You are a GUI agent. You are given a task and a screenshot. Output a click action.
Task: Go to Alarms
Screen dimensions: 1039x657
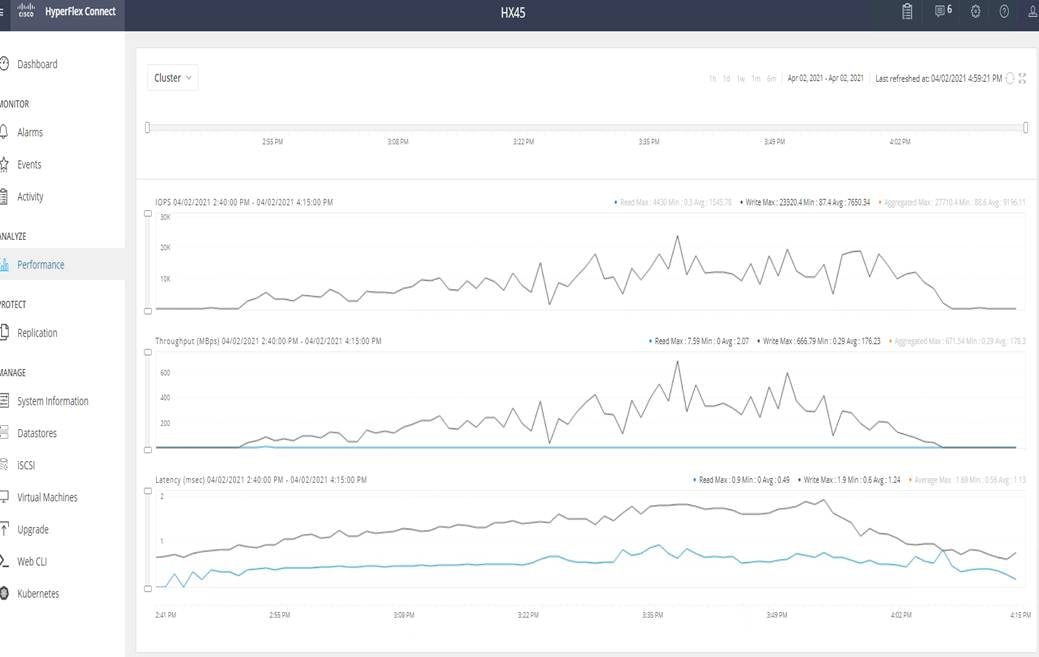tap(30, 132)
